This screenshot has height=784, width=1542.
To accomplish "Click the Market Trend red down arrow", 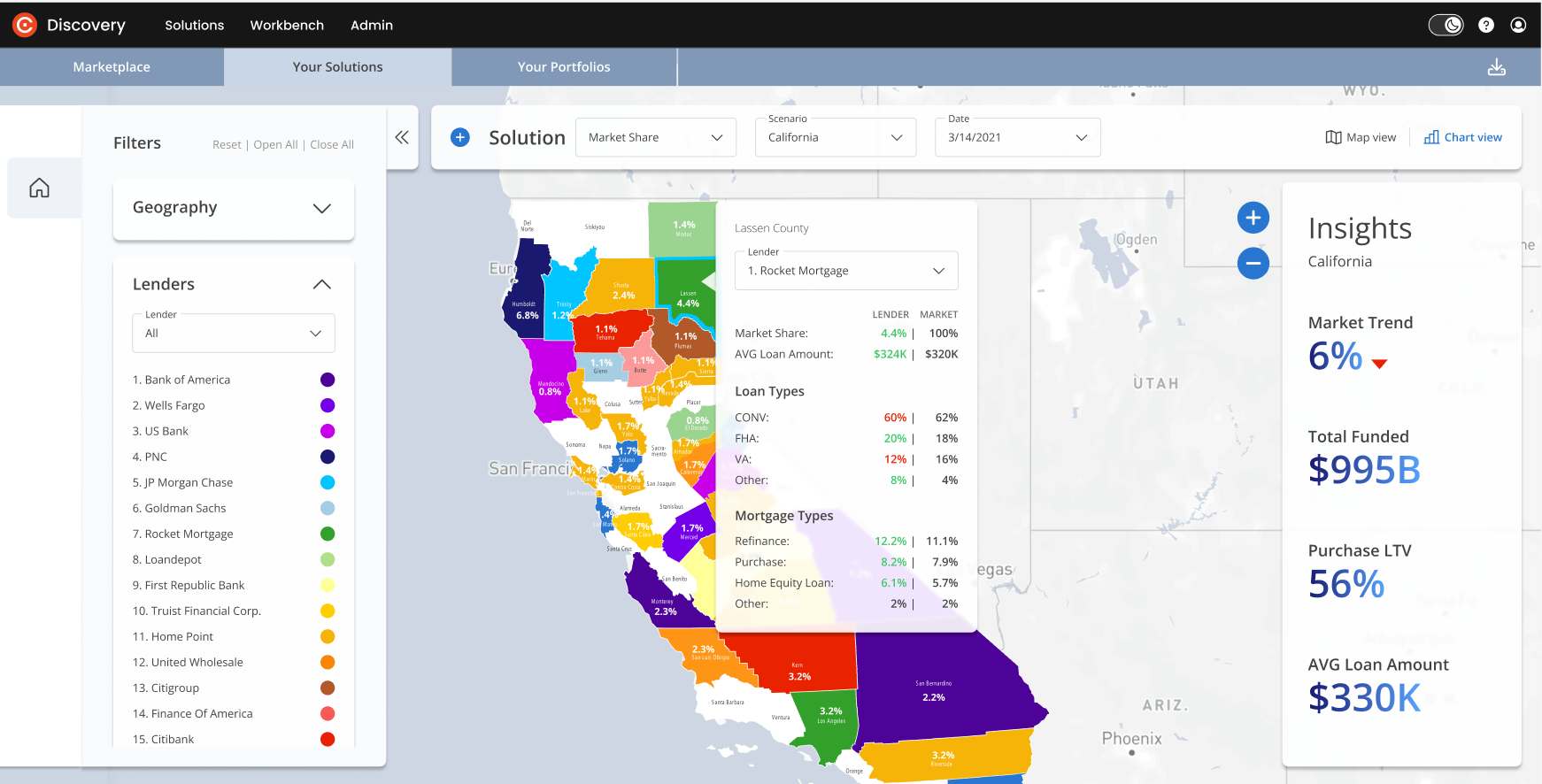I will point(1379,363).
